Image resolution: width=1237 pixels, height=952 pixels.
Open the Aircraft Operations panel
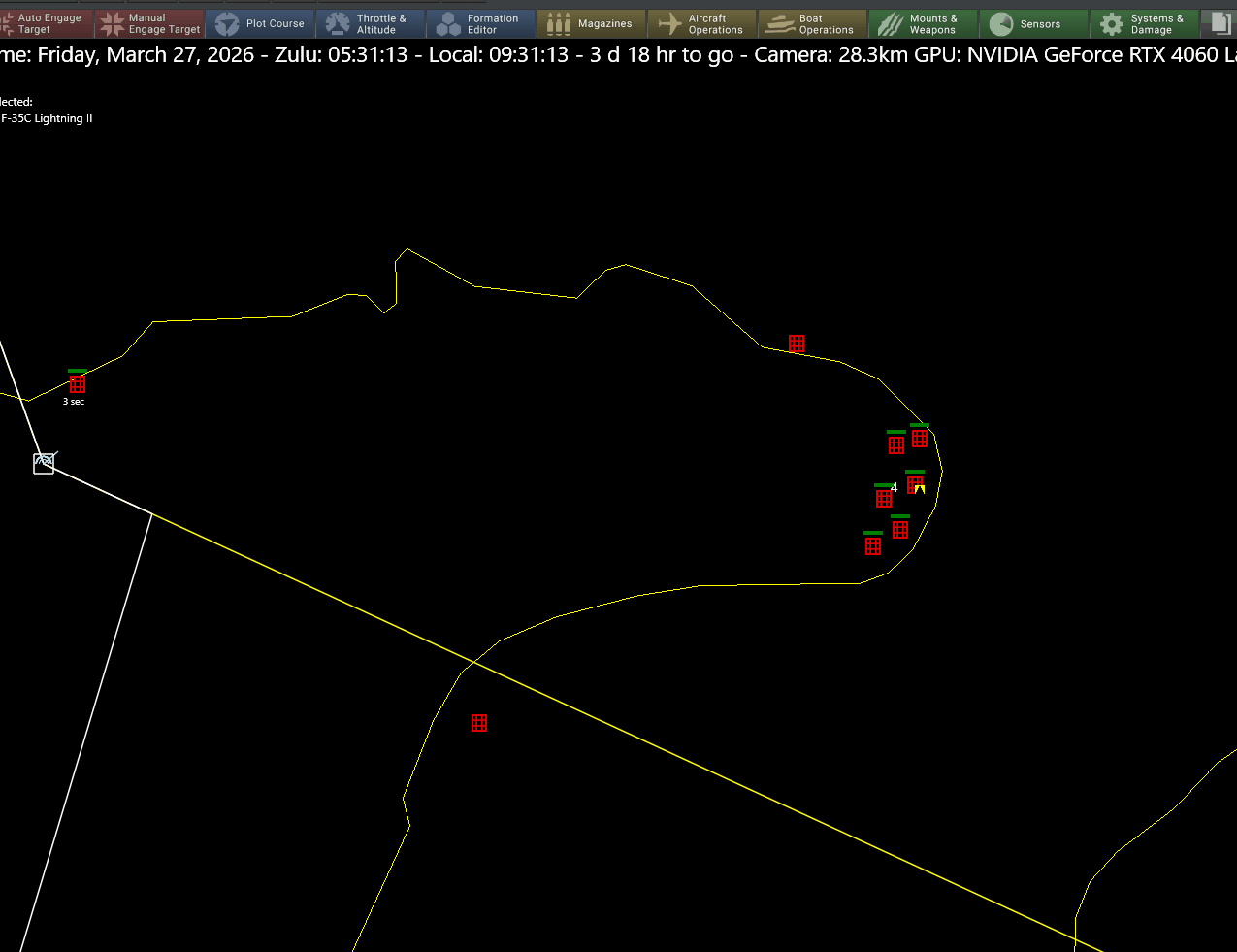point(702,23)
